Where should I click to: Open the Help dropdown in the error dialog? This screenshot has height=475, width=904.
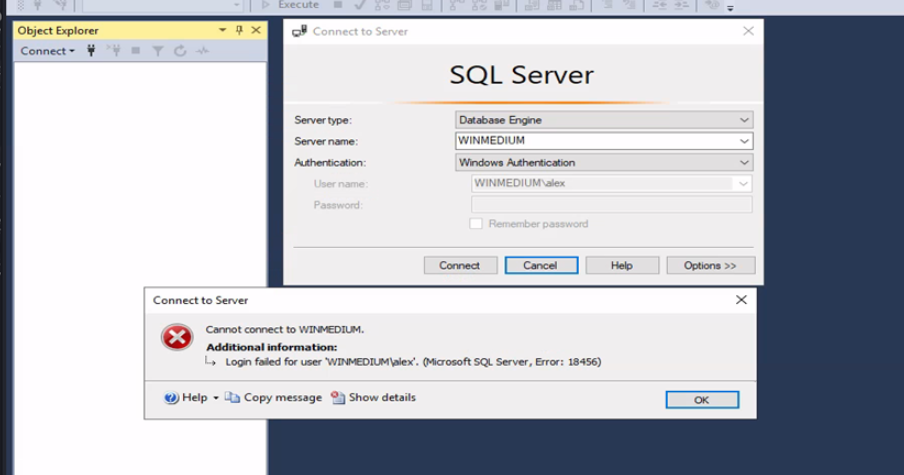point(192,397)
